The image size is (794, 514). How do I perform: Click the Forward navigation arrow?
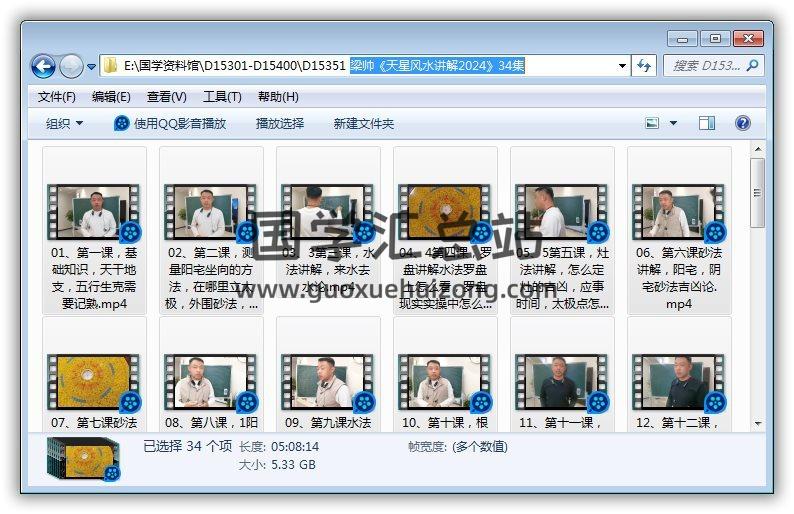click(x=71, y=67)
